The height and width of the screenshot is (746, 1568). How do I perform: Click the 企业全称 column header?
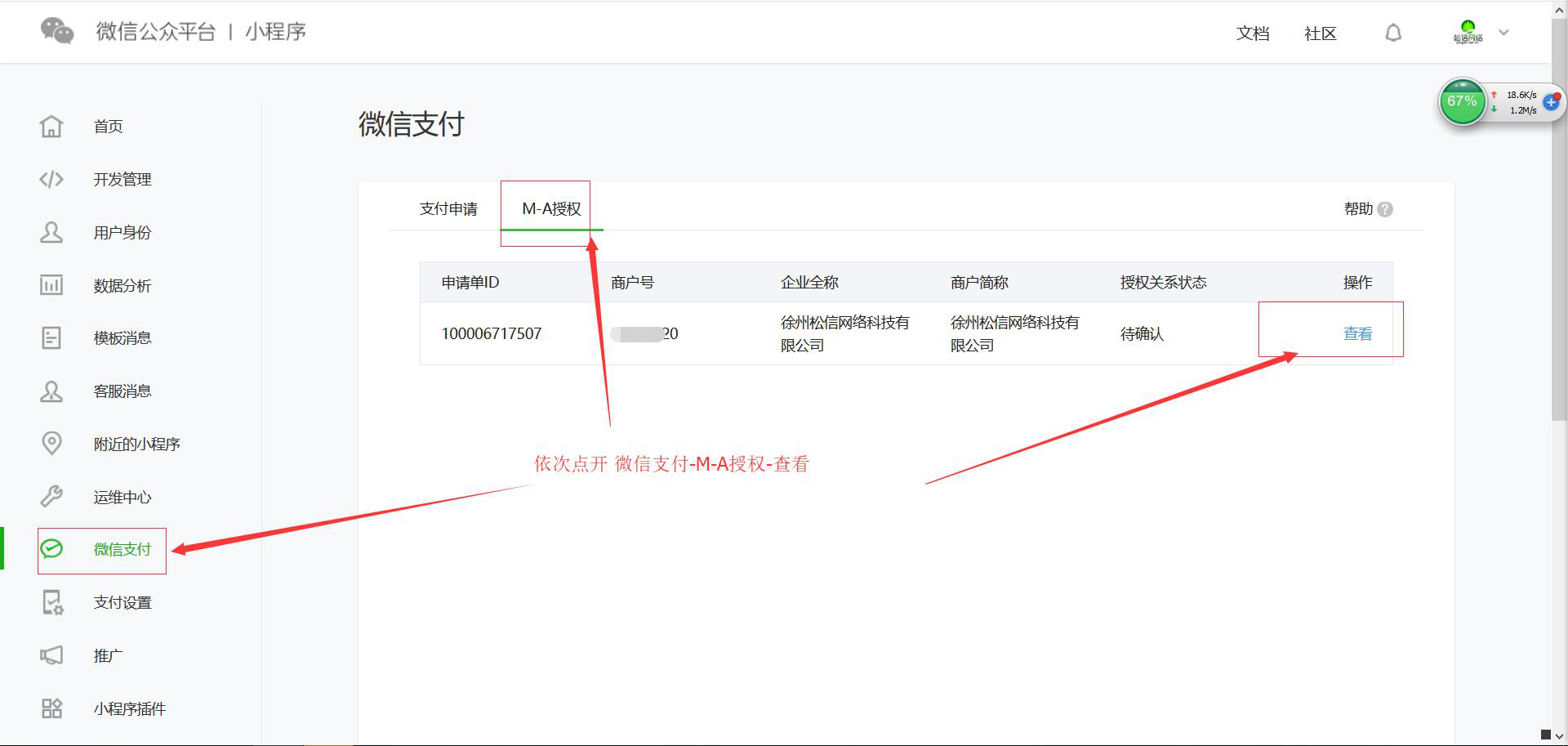click(x=809, y=282)
